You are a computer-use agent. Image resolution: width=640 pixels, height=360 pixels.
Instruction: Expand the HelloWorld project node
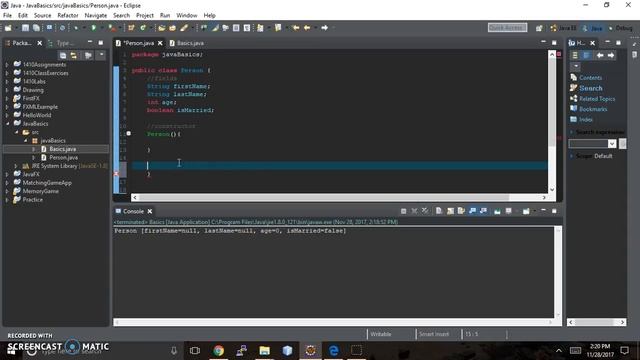[x=7, y=115]
